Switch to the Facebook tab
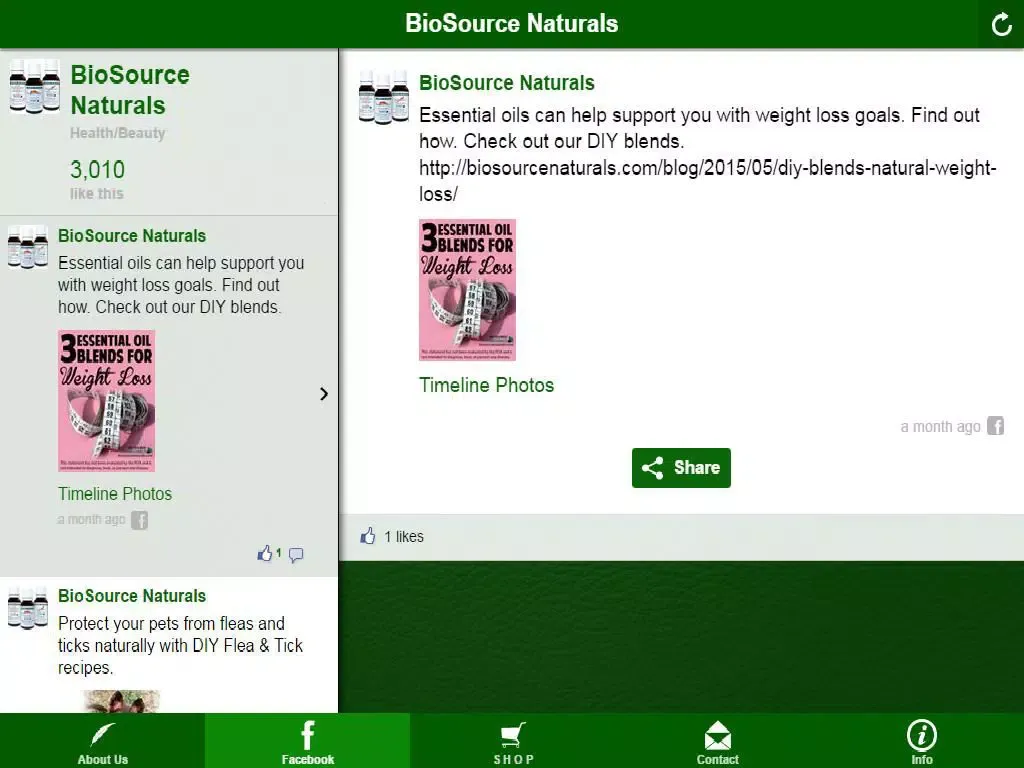1024x768 pixels. pyautogui.click(x=308, y=741)
